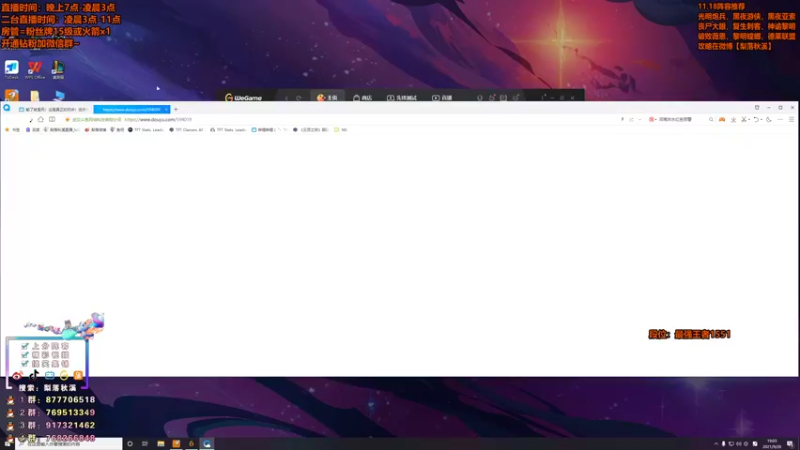Close the active douyu.com tab
Image resolution: width=800 pixels, height=450 pixels.
point(166,109)
